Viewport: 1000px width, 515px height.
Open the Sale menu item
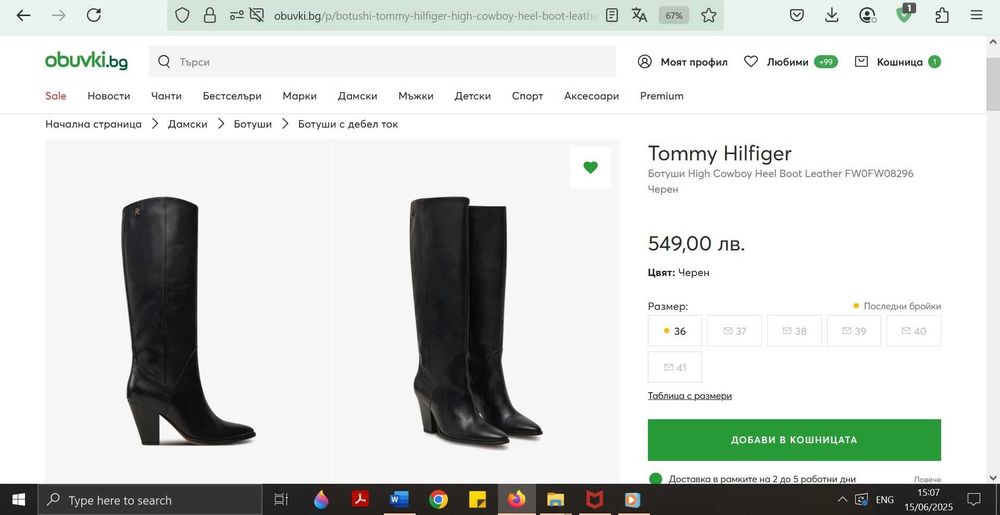(x=55, y=96)
